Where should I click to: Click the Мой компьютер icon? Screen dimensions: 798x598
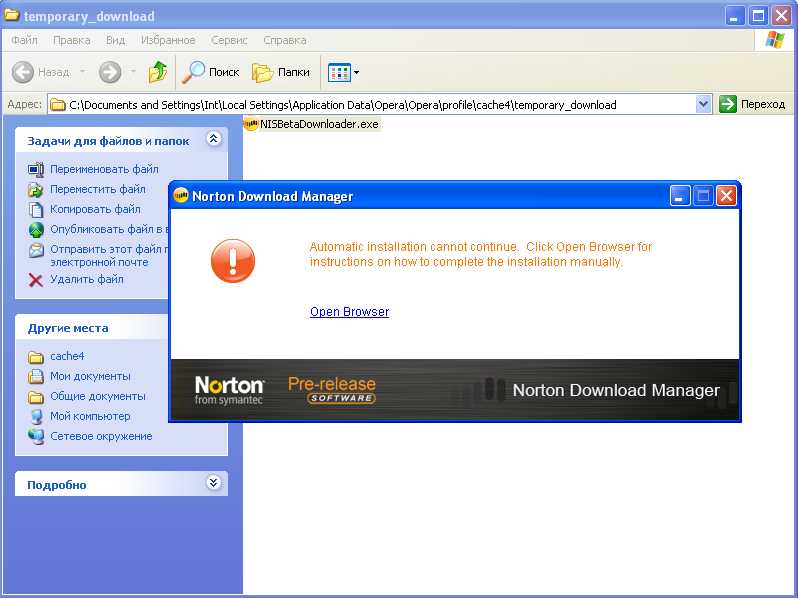click(36, 417)
